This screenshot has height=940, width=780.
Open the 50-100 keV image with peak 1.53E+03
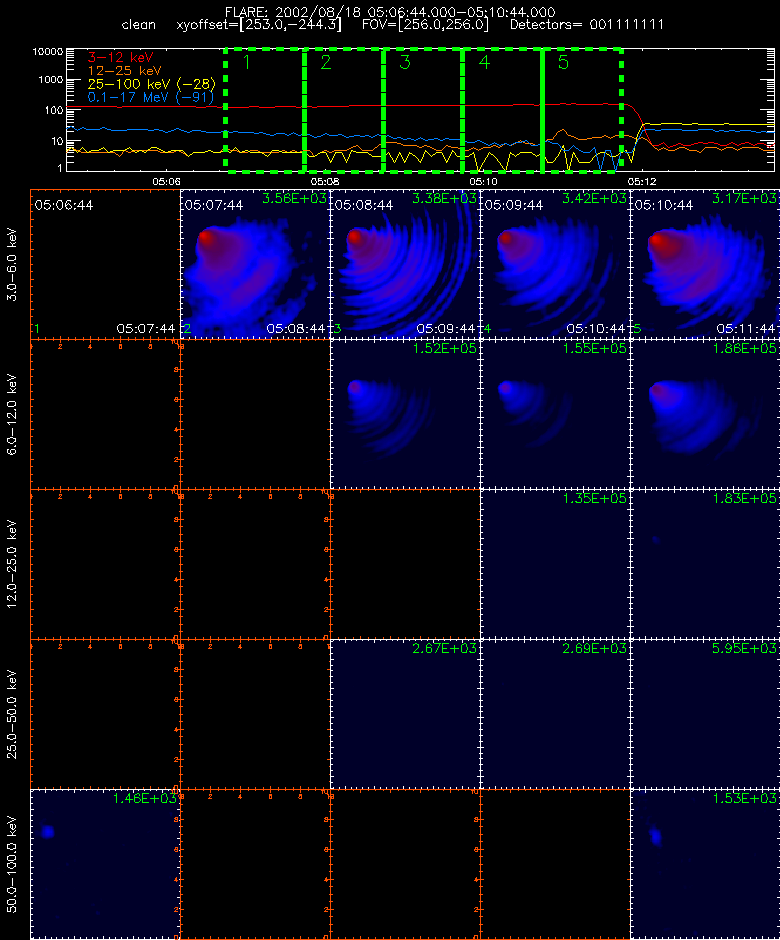click(705, 864)
